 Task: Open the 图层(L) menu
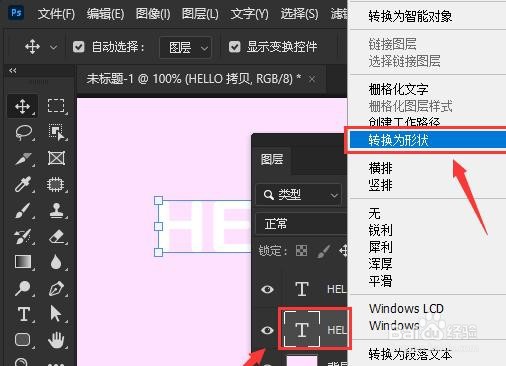(x=200, y=14)
